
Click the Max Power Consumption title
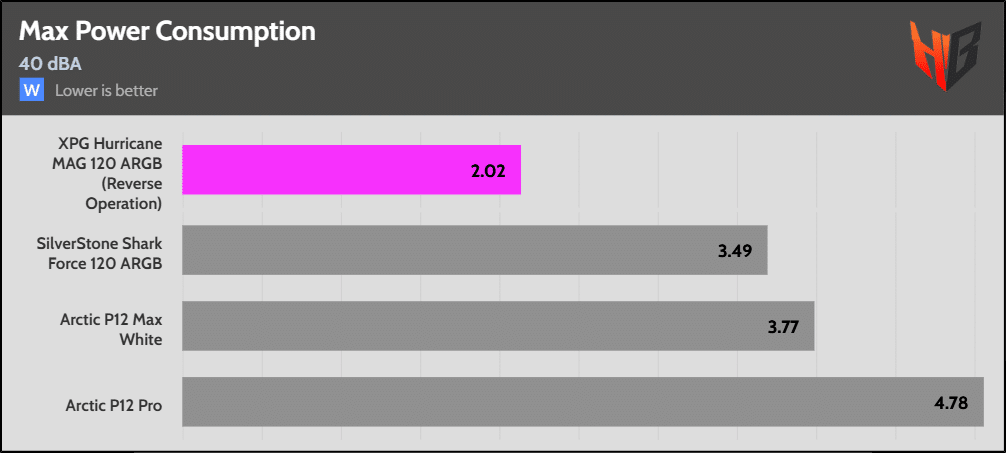(167, 32)
